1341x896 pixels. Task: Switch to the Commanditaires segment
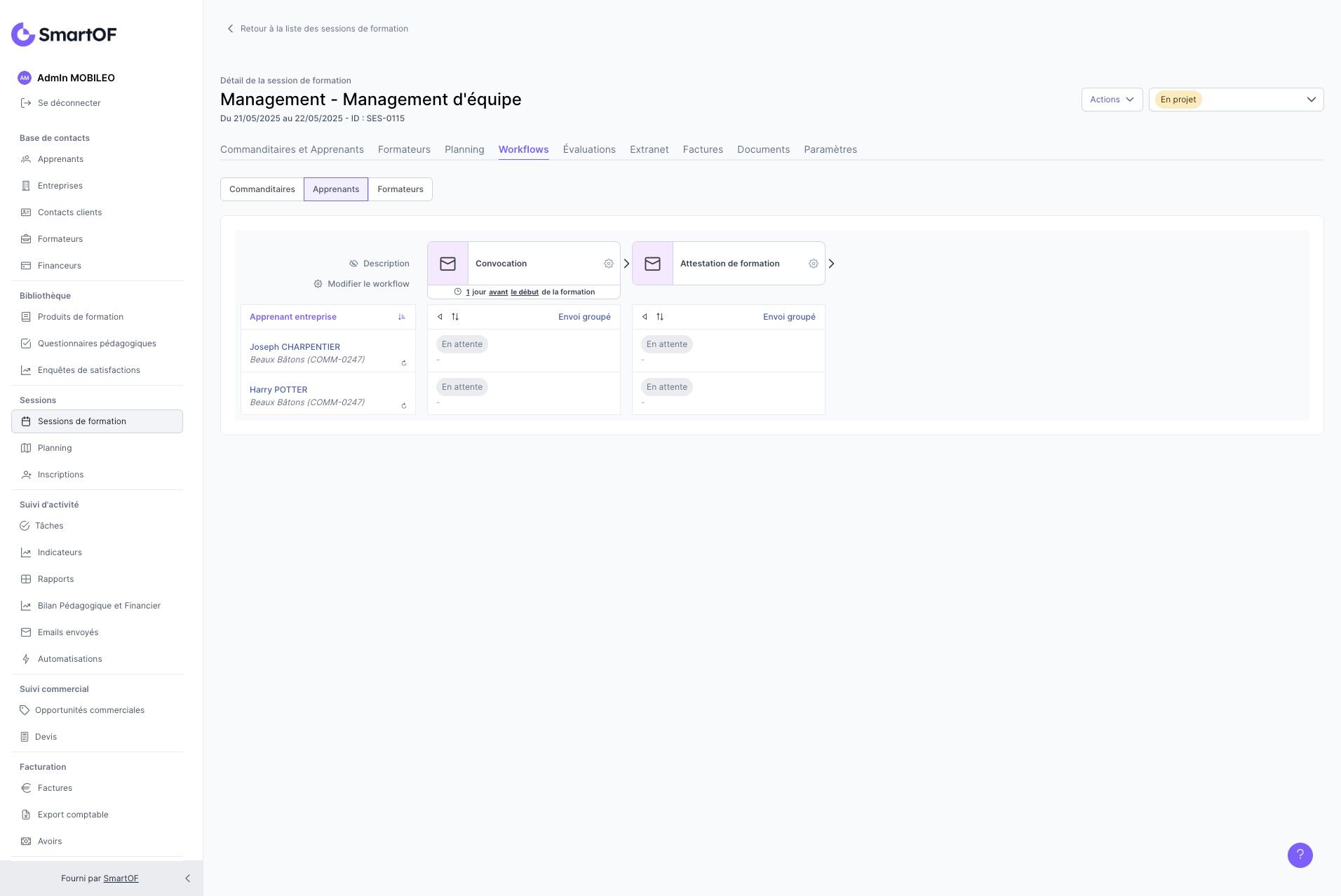click(262, 189)
